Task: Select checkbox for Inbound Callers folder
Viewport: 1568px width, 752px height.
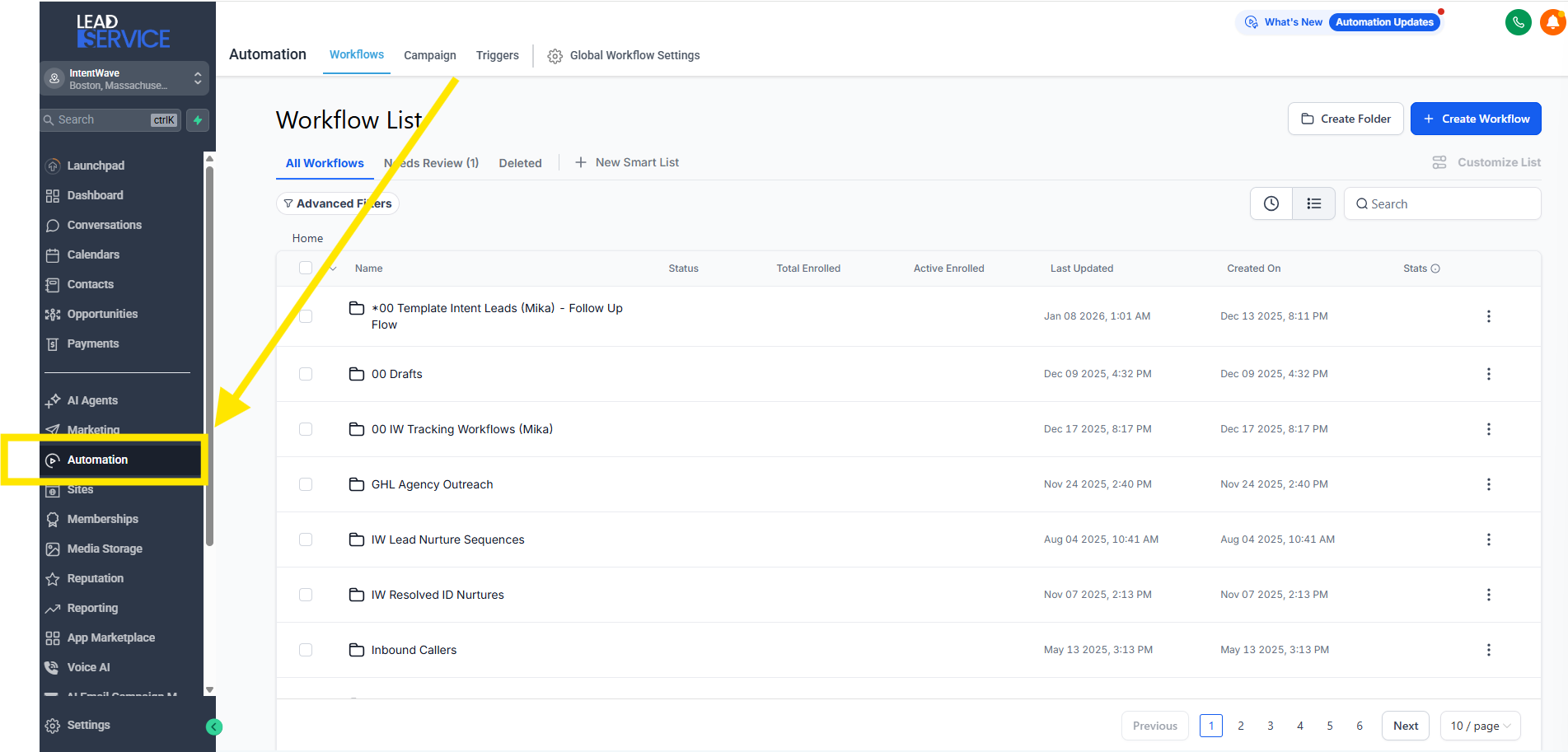Action: tap(306, 650)
